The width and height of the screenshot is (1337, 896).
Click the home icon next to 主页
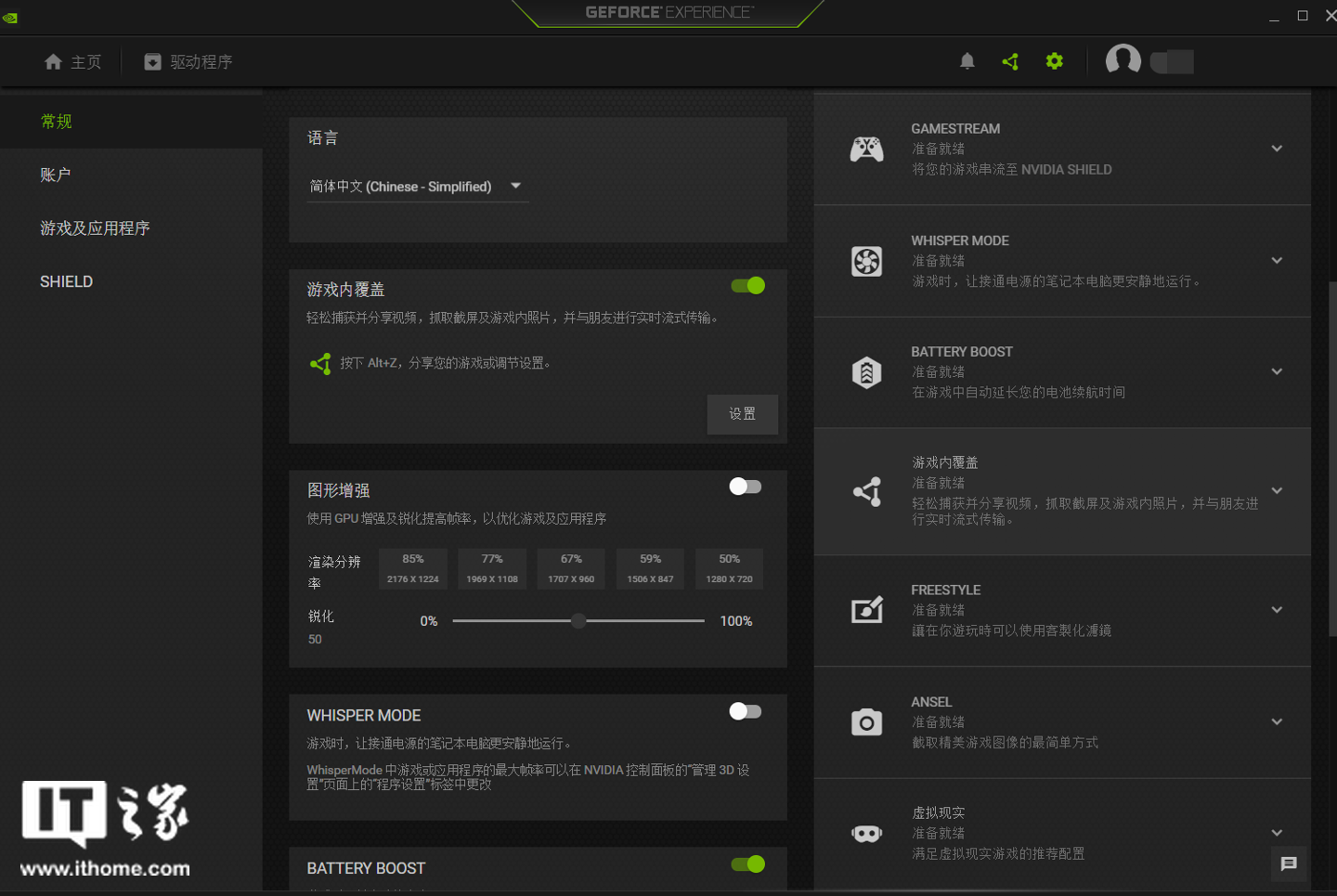[x=53, y=61]
